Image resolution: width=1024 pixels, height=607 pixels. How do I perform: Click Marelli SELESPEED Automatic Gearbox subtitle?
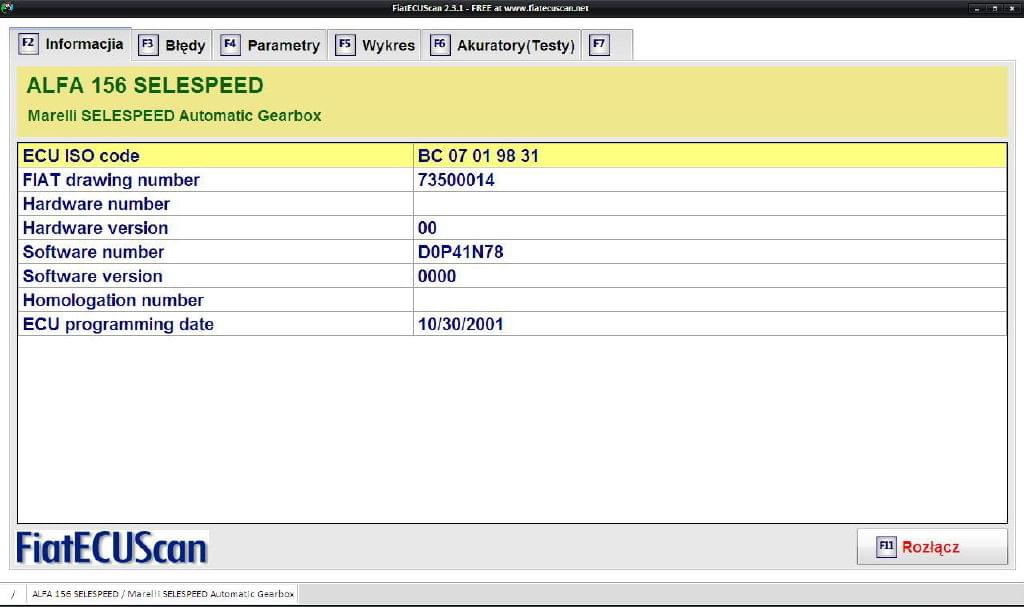[x=174, y=116]
